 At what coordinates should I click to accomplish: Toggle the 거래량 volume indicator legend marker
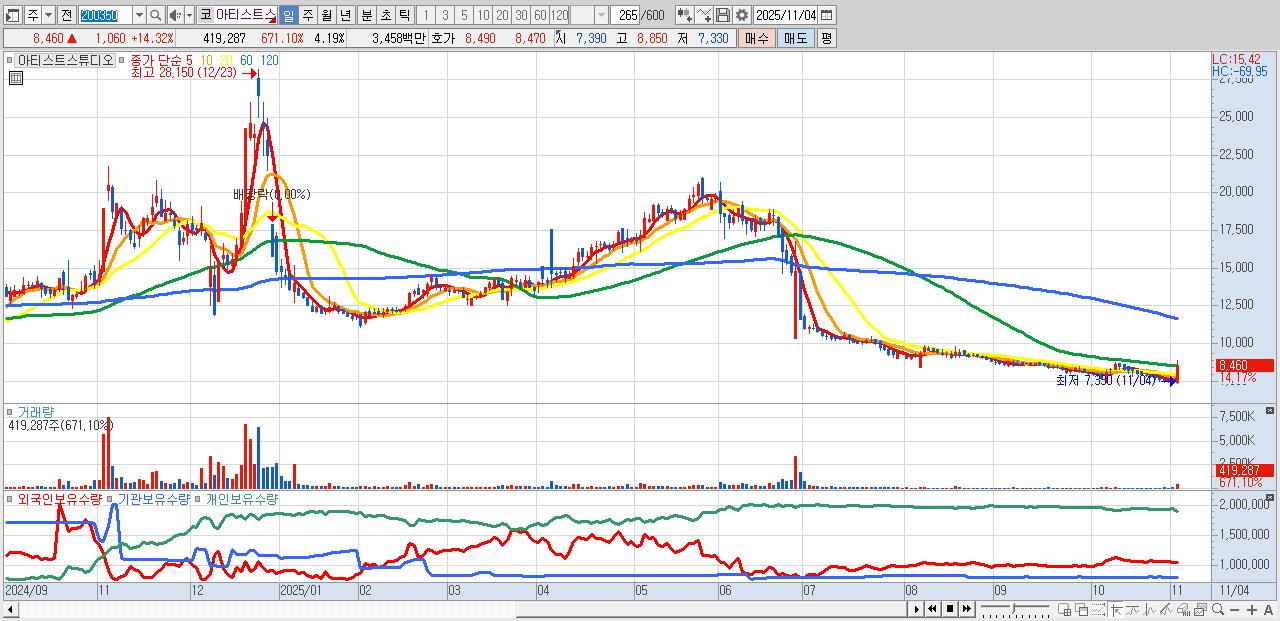click(11, 411)
